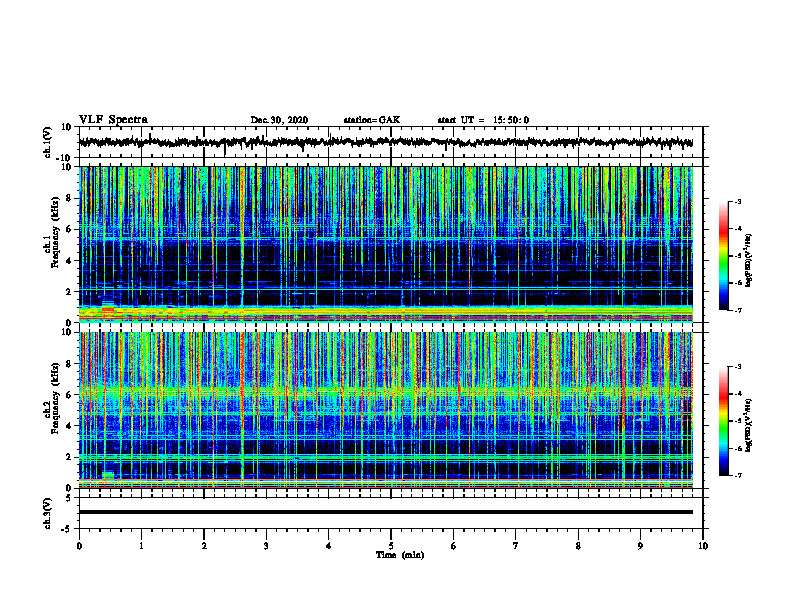Click the ch.2 frequency tick label '10'
This screenshot has height=612, width=792.
click(x=68, y=333)
